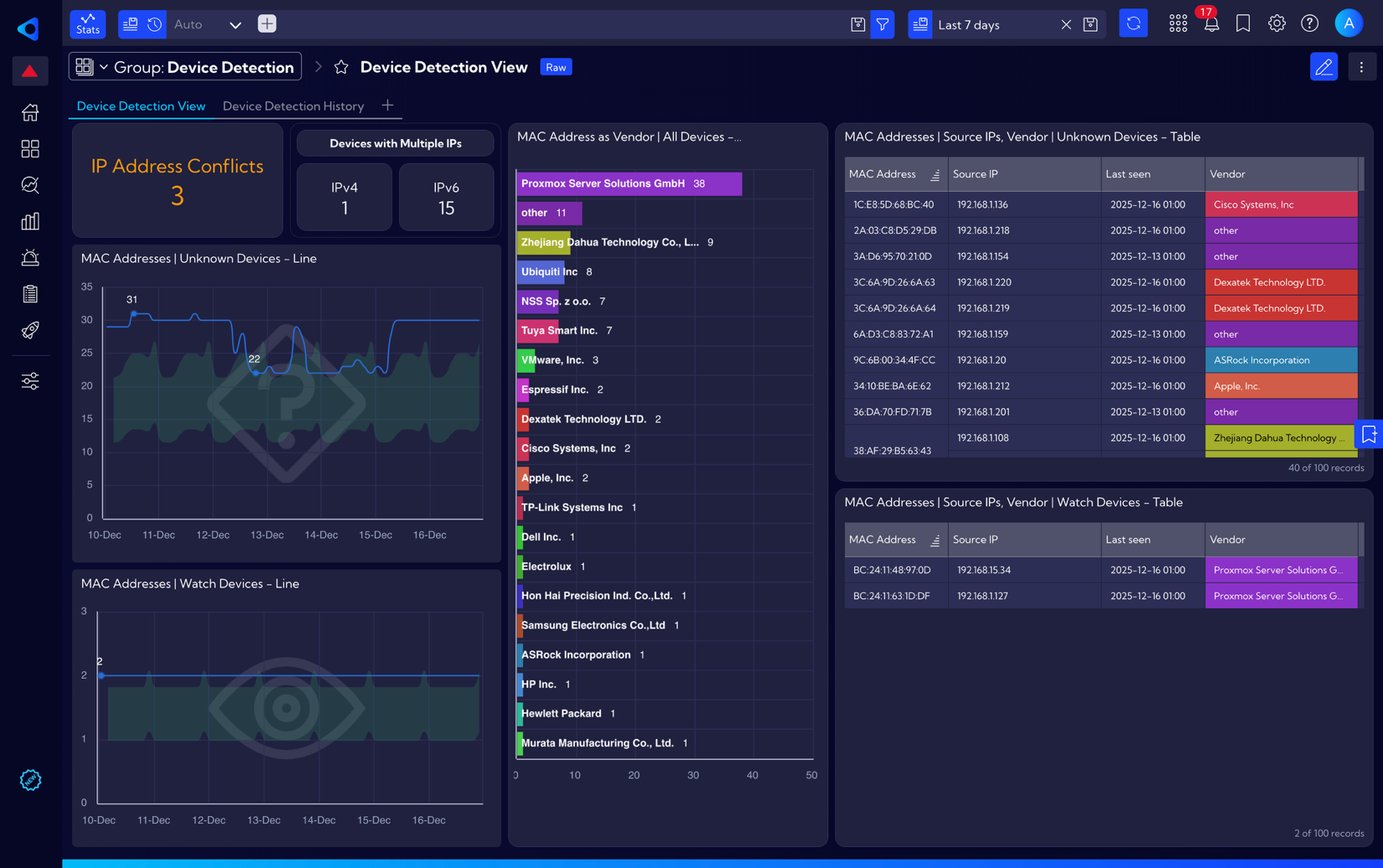Click the Ubiquiti Inc bar
Screen dimensions: 1383x868
click(x=541, y=271)
